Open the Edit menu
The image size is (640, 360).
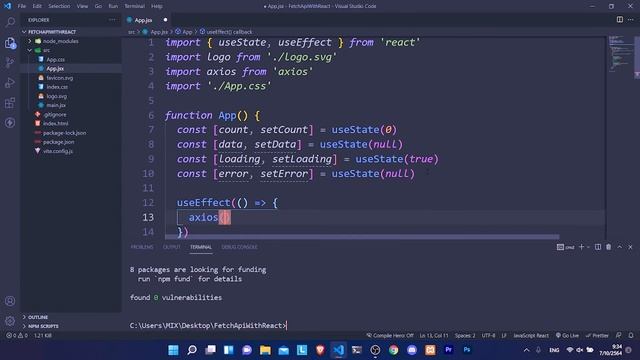click(37, 6)
